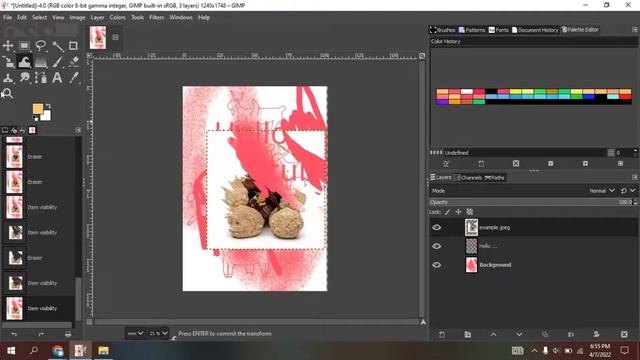This screenshot has width=640, height=360.
Task: Open the palette dock tab menu
Action: 635,29
